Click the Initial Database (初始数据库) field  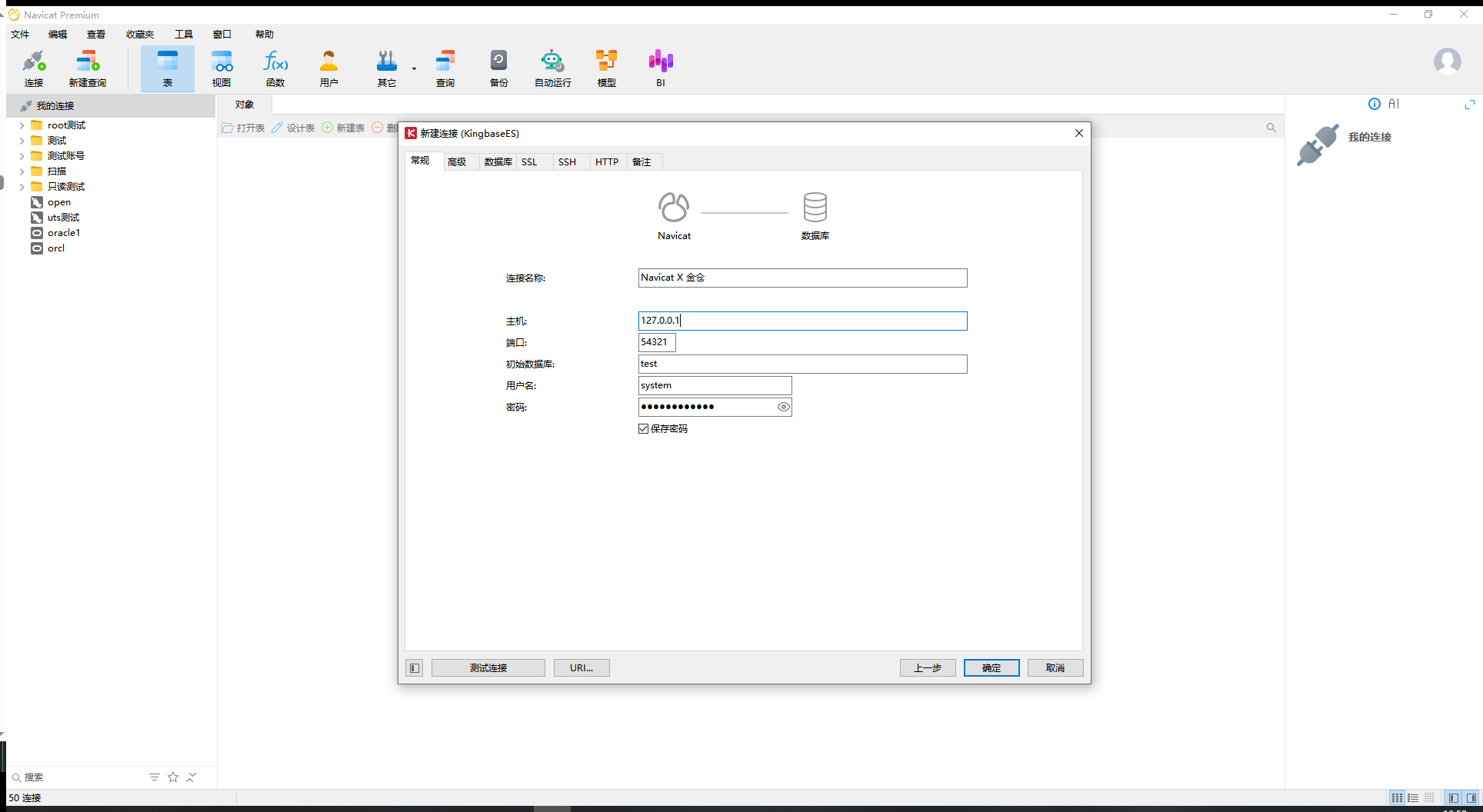tap(802, 364)
